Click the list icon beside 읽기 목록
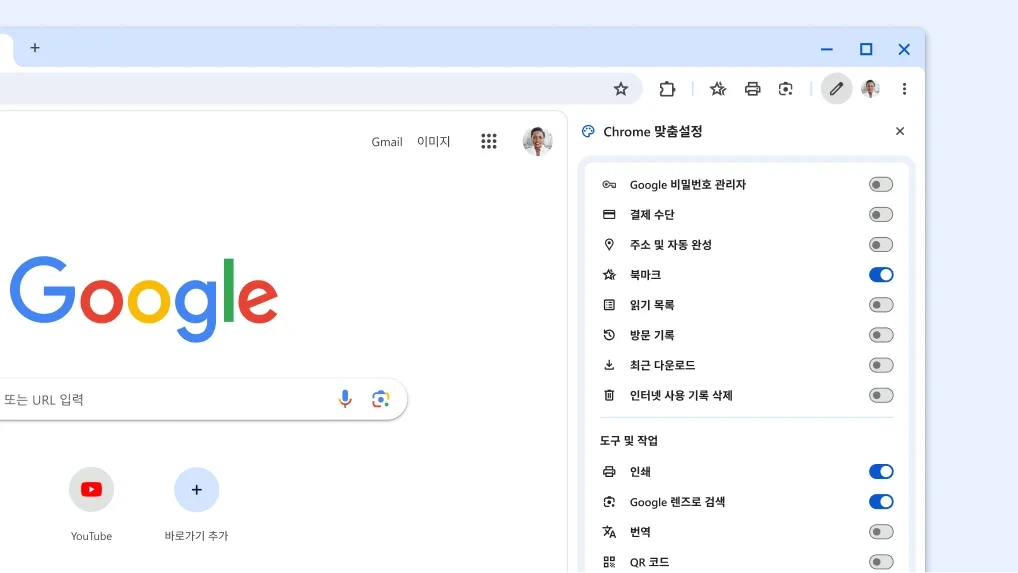 click(x=609, y=305)
